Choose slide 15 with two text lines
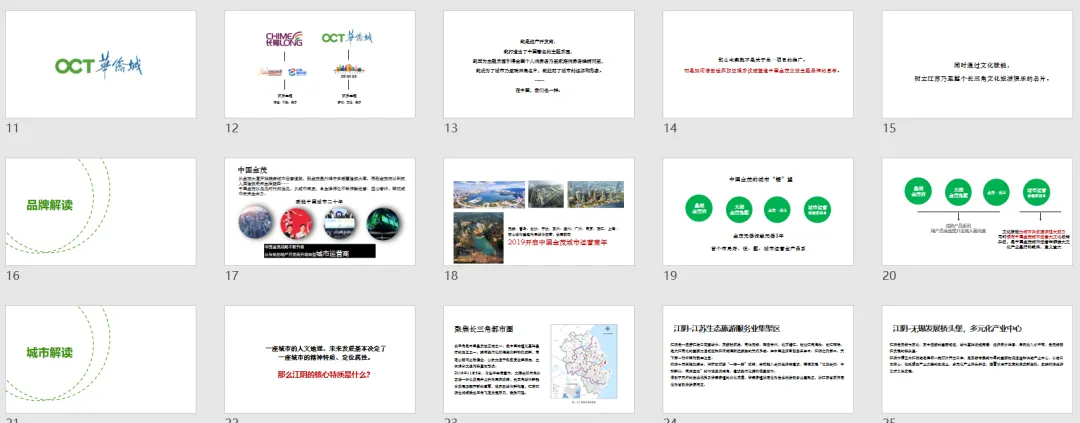The height and width of the screenshot is (423, 1080). [x=977, y=64]
